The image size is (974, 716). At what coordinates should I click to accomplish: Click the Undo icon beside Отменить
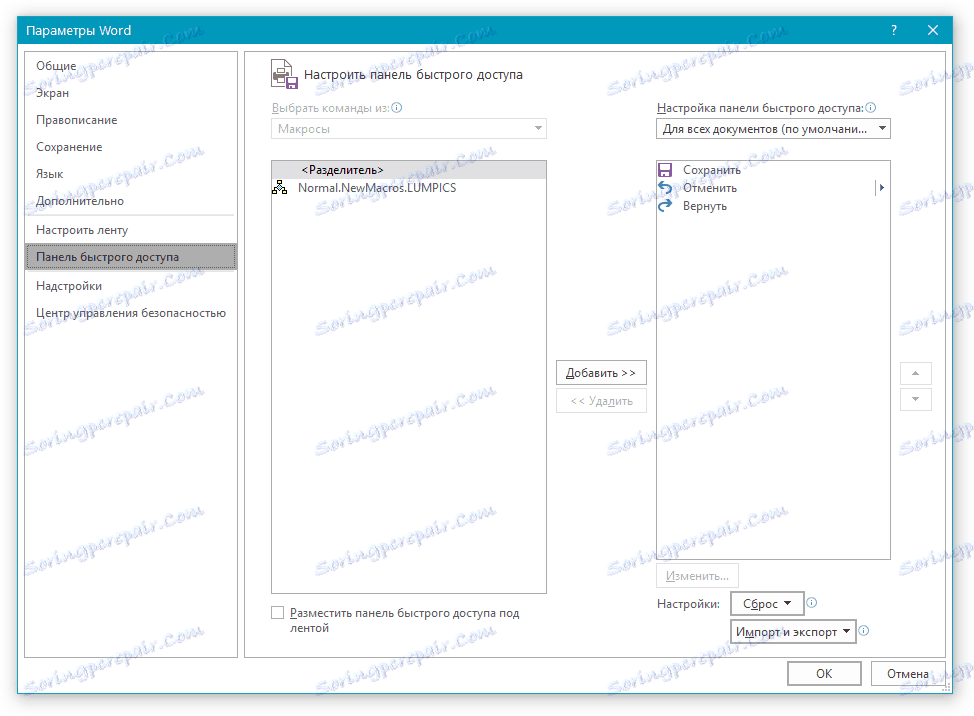click(665, 188)
